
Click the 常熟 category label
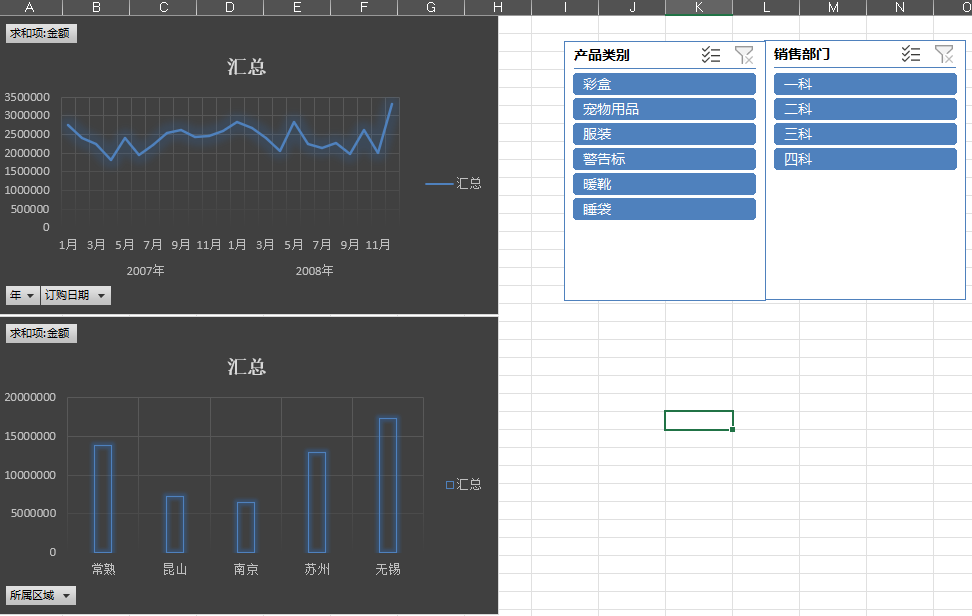point(103,569)
